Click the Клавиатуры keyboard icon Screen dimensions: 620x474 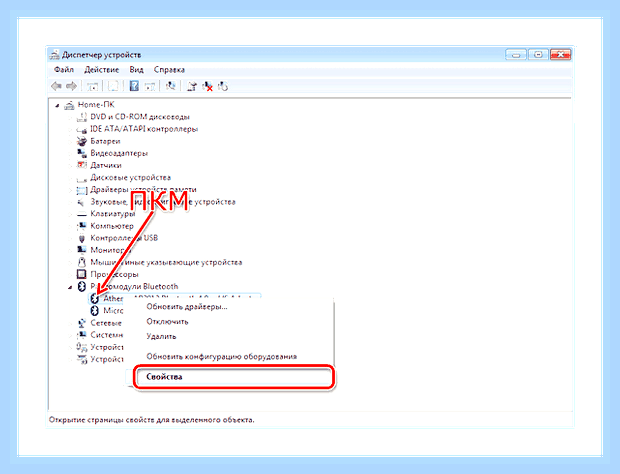click(82, 214)
